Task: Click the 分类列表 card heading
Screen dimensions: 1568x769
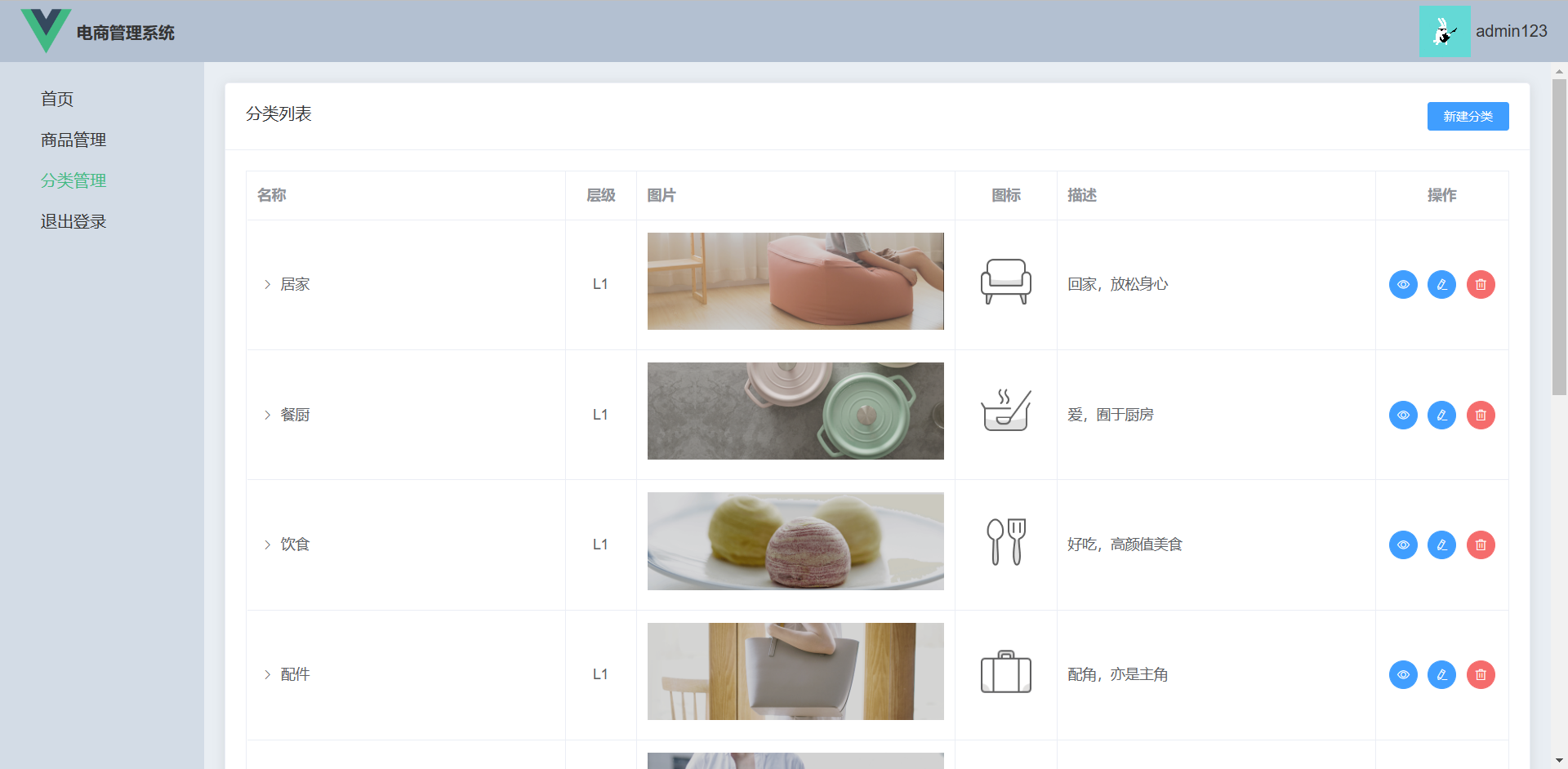Action: (x=278, y=113)
